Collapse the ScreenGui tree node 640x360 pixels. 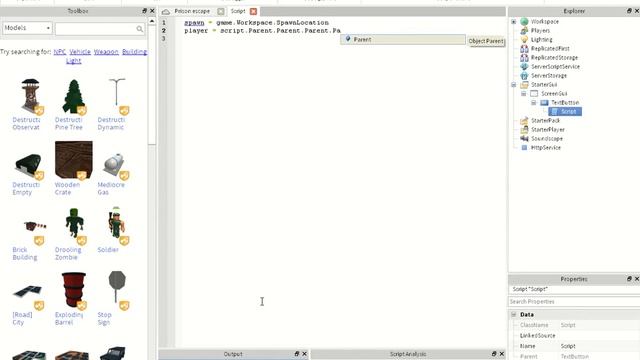524,93
